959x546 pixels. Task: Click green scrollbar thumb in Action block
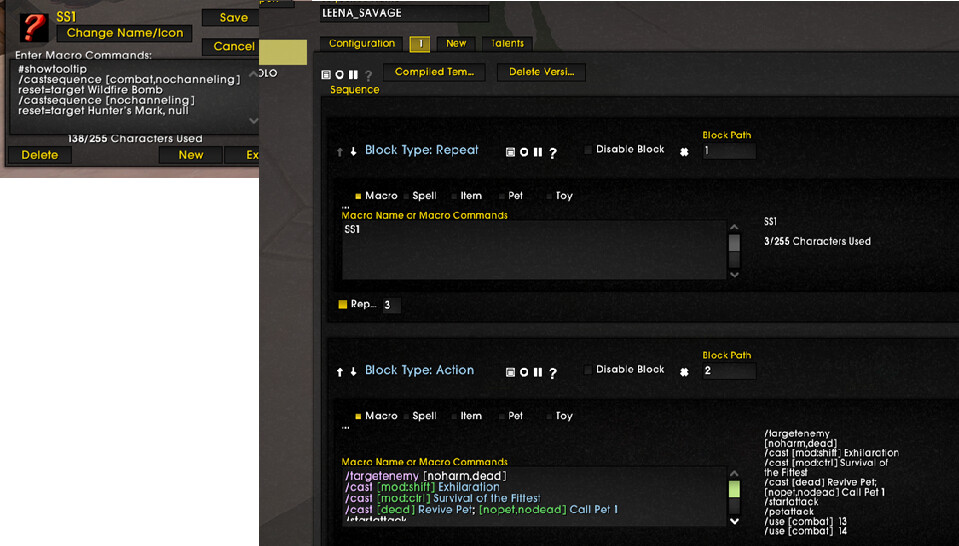click(735, 489)
